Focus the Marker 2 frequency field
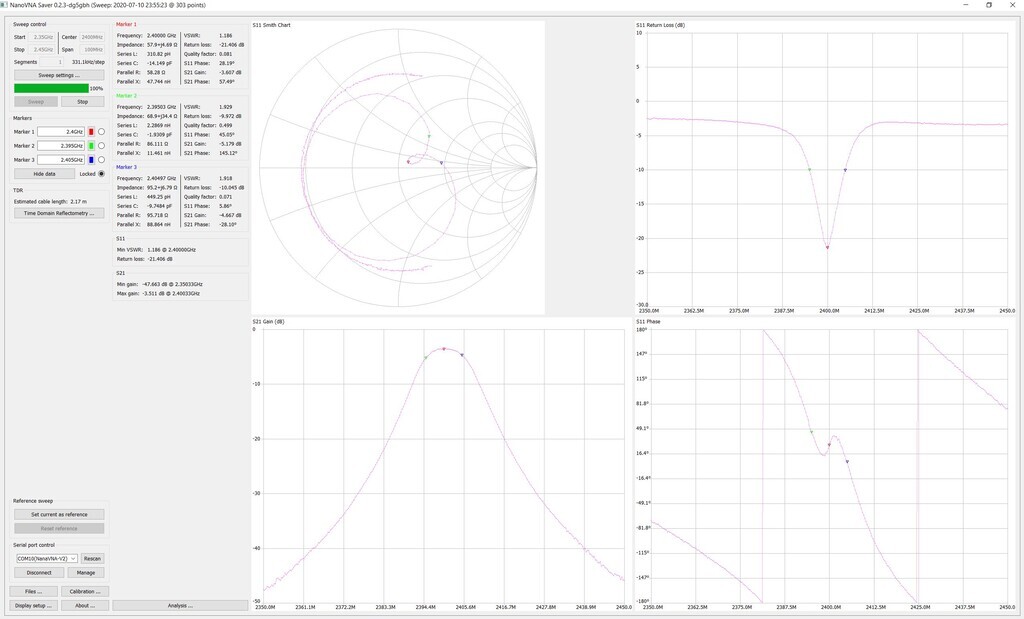The height and width of the screenshot is (619, 1024). pos(61,146)
